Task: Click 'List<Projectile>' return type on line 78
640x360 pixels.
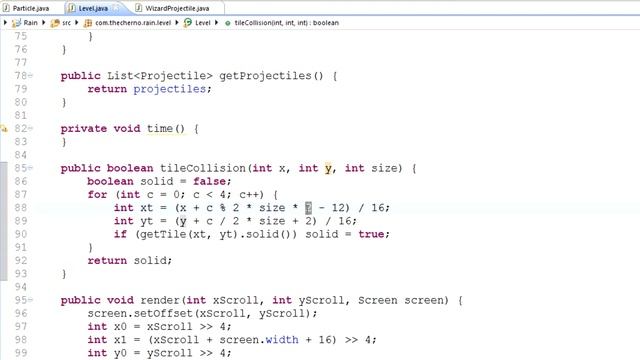Action: pos(160,76)
